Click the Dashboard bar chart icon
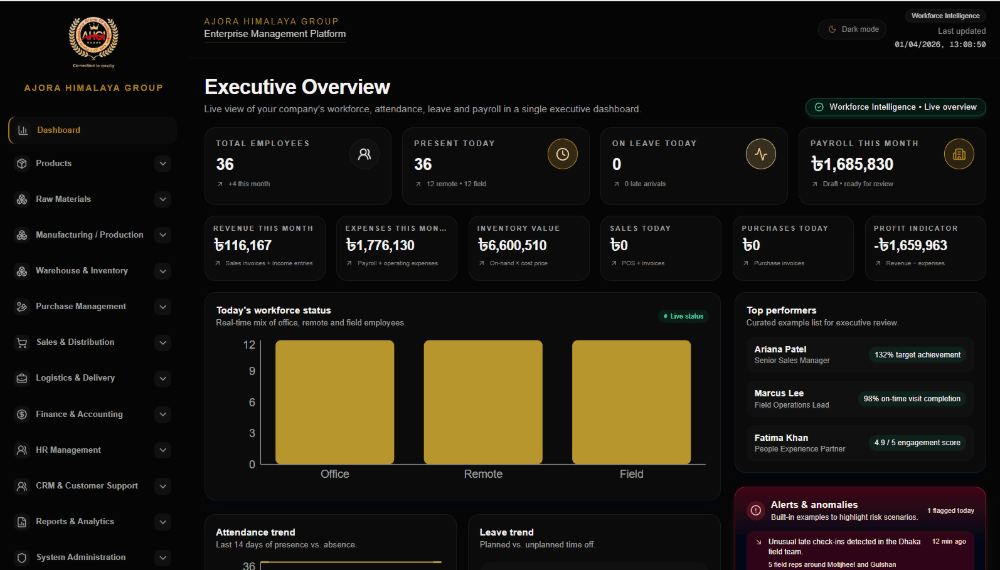This screenshot has width=1000, height=570. pos(23,130)
